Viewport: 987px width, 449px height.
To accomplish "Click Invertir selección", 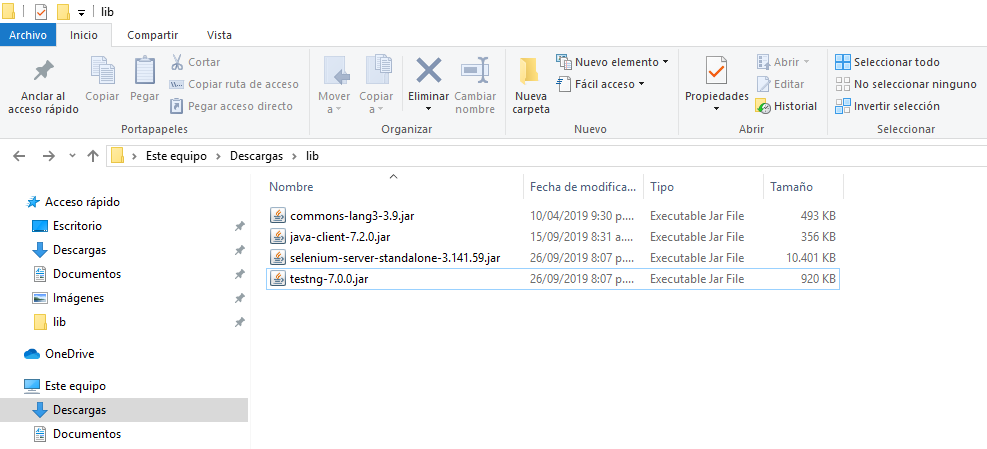I will click(888, 106).
